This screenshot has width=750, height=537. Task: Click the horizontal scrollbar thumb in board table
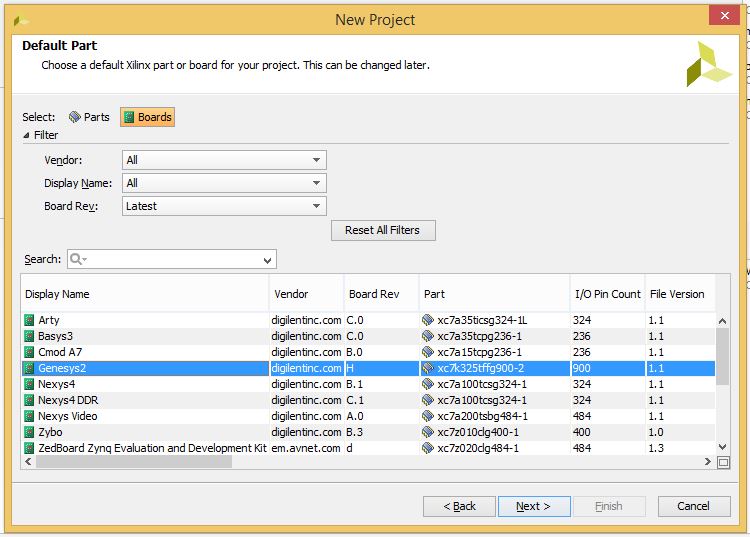click(134, 461)
